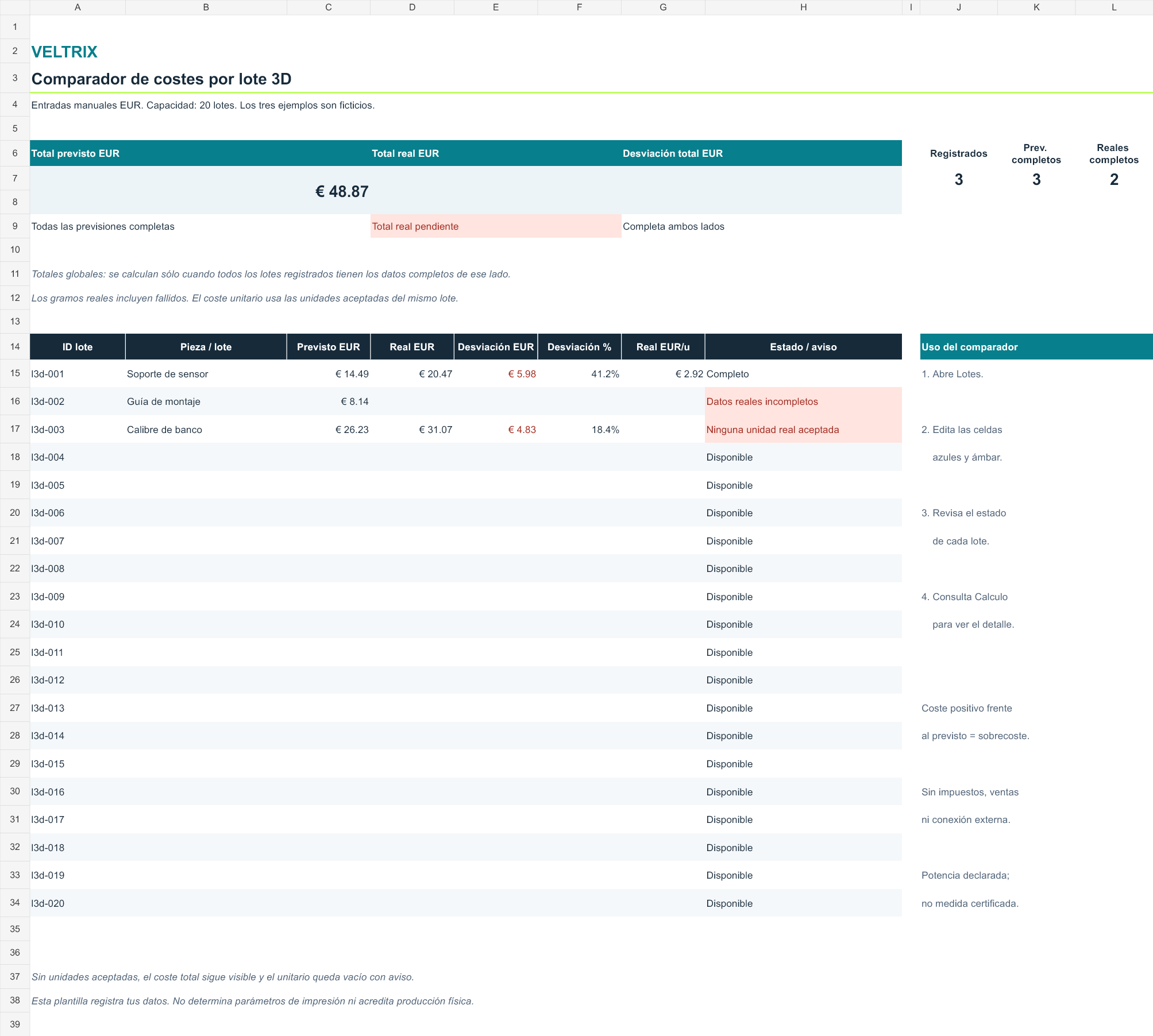Select column header H
Image resolution: width=1153 pixels, height=1036 pixels.
point(803,7)
